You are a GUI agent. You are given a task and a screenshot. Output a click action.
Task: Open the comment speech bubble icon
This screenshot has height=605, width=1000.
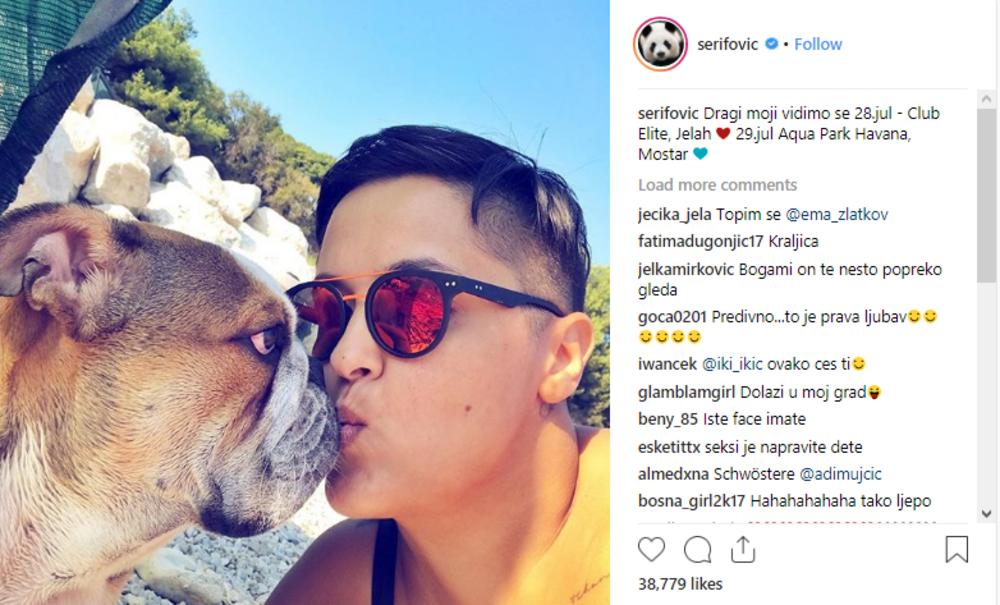tap(697, 550)
